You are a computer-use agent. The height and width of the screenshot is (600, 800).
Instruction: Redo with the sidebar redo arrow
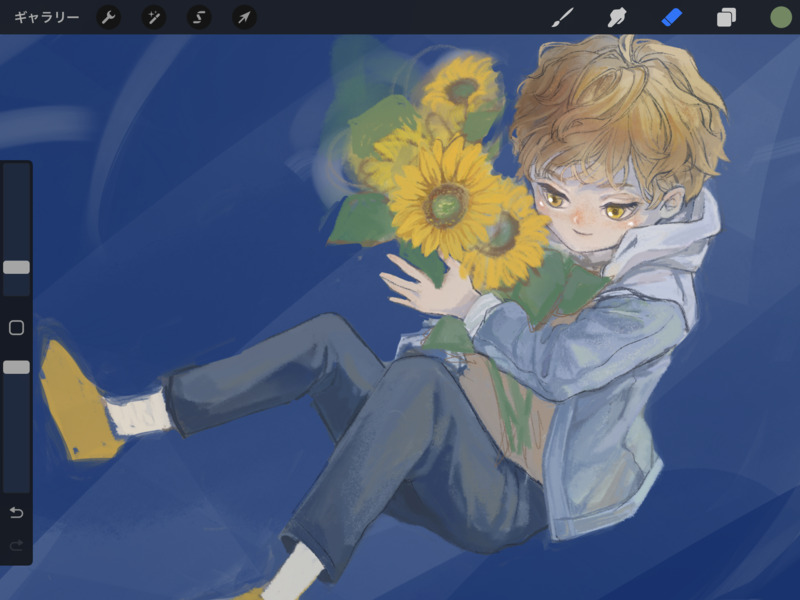16,546
